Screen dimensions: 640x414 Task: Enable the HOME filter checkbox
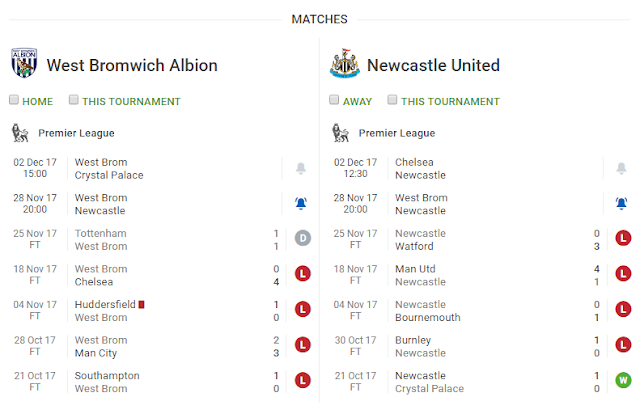coord(15,100)
